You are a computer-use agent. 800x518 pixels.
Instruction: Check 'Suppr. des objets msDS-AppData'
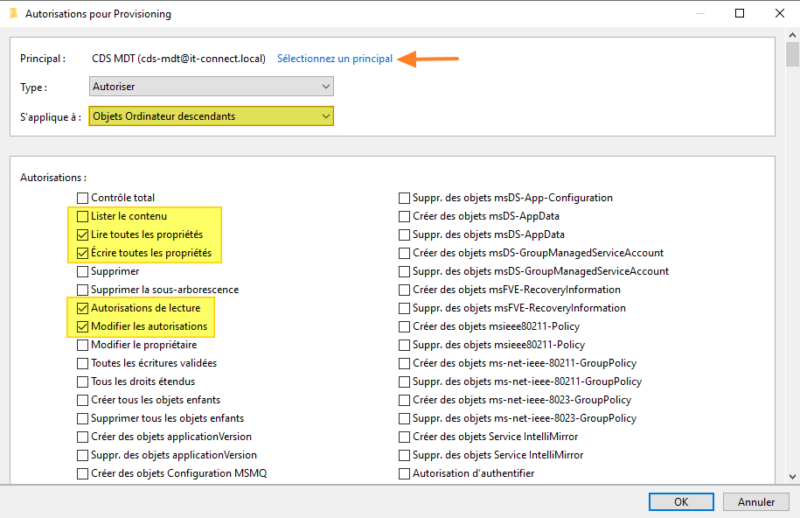click(x=404, y=234)
